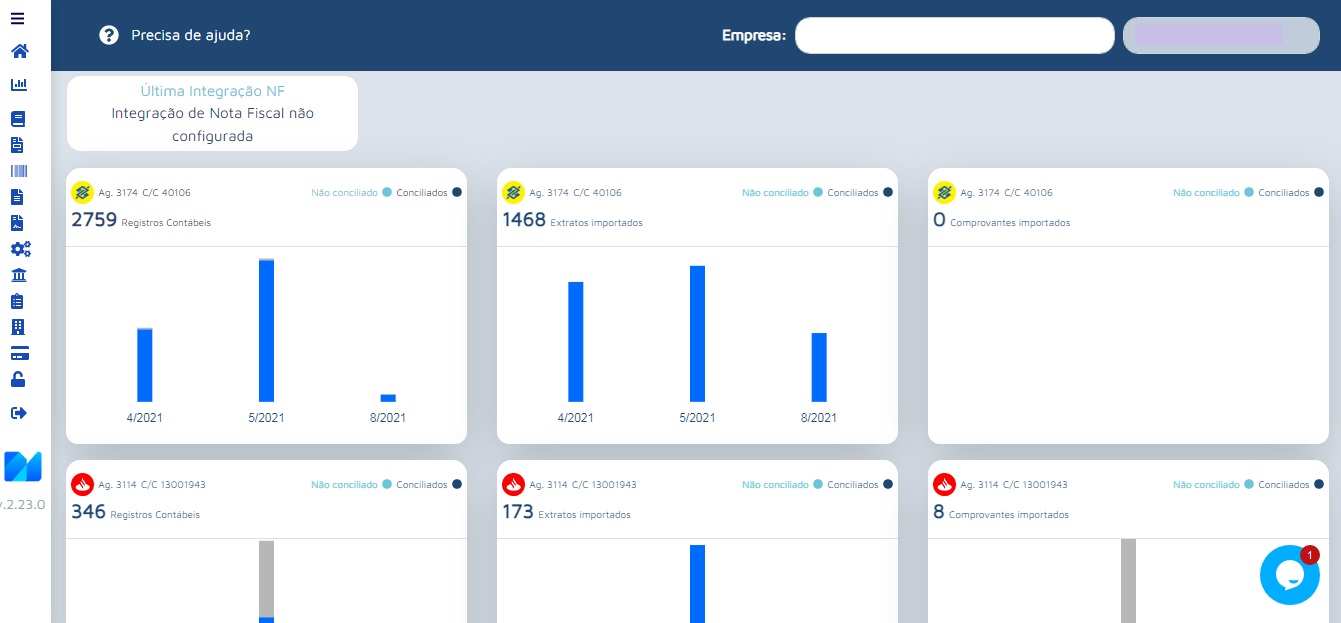Click the logout arrow icon
The width and height of the screenshot is (1341, 623).
(x=18, y=413)
